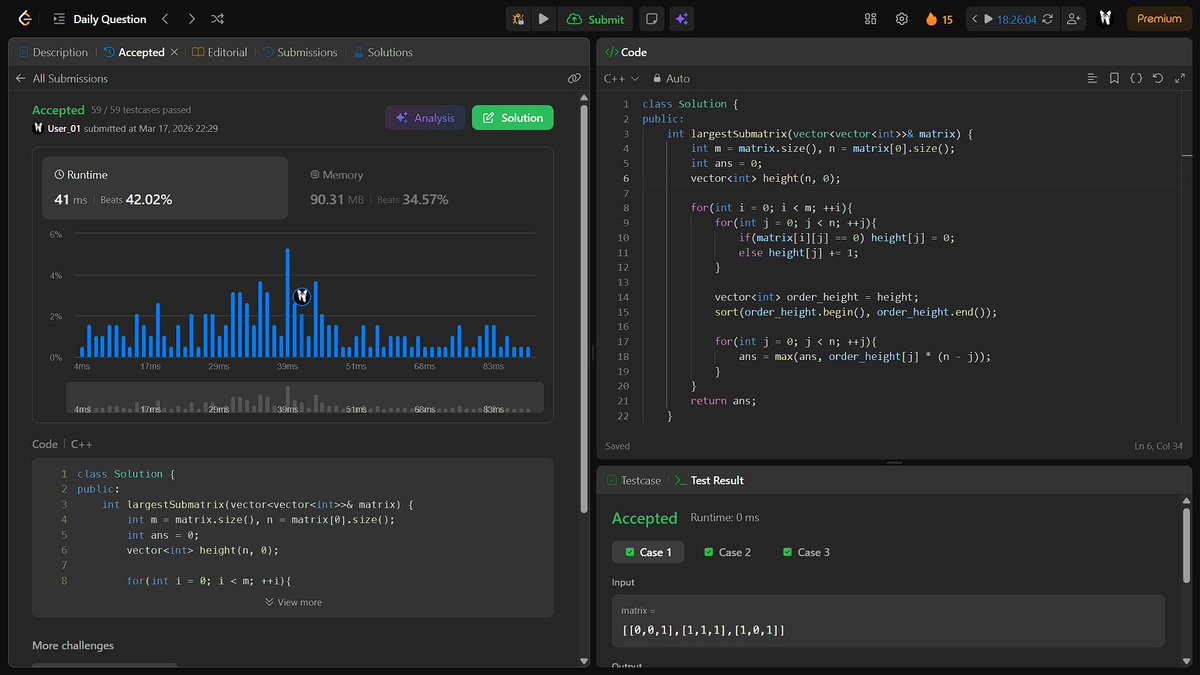Open the C++ language dropdown
The height and width of the screenshot is (675, 1200).
click(x=621, y=78)
